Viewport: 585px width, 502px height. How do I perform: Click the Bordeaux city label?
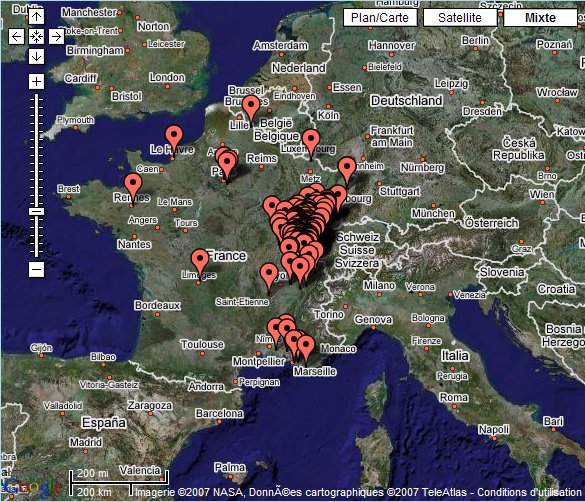tap(157, 305)
